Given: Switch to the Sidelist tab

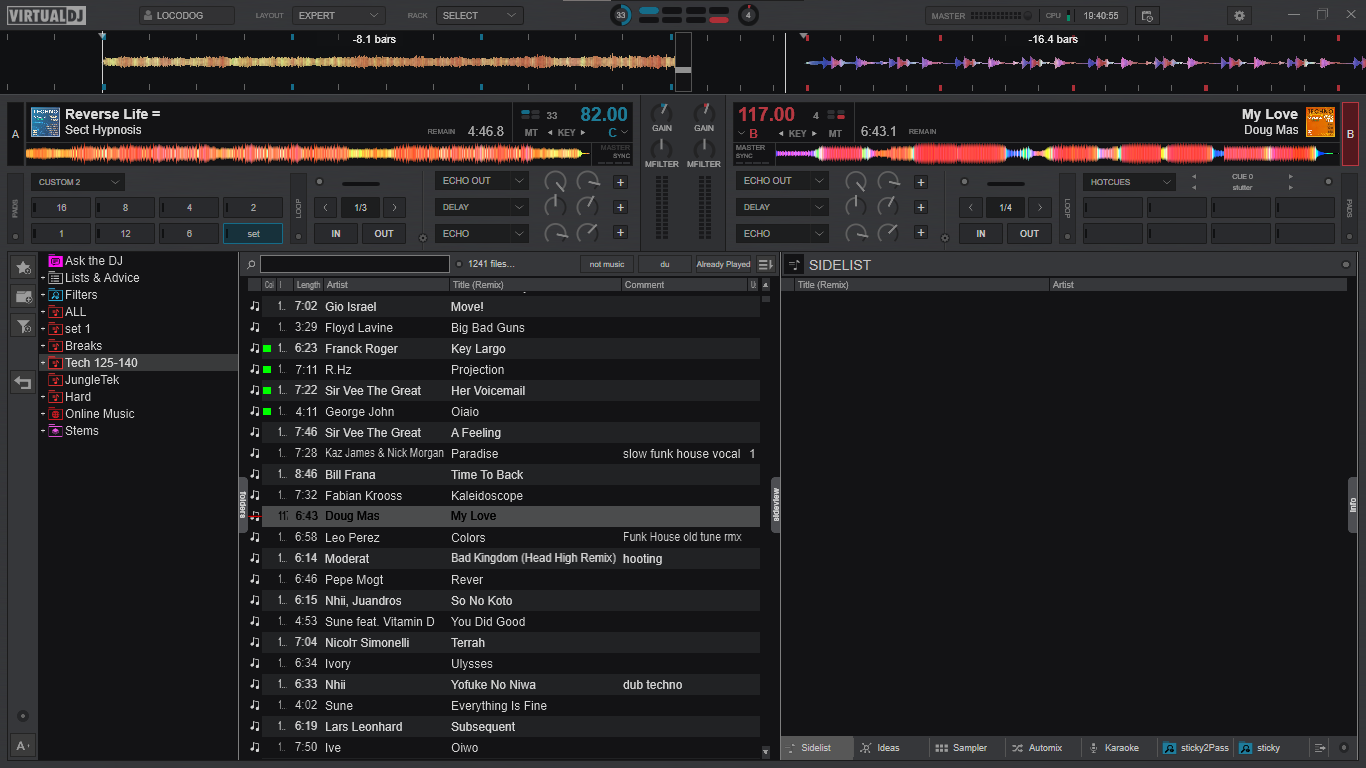Looking at the screenshot, I should pos(816,748).
